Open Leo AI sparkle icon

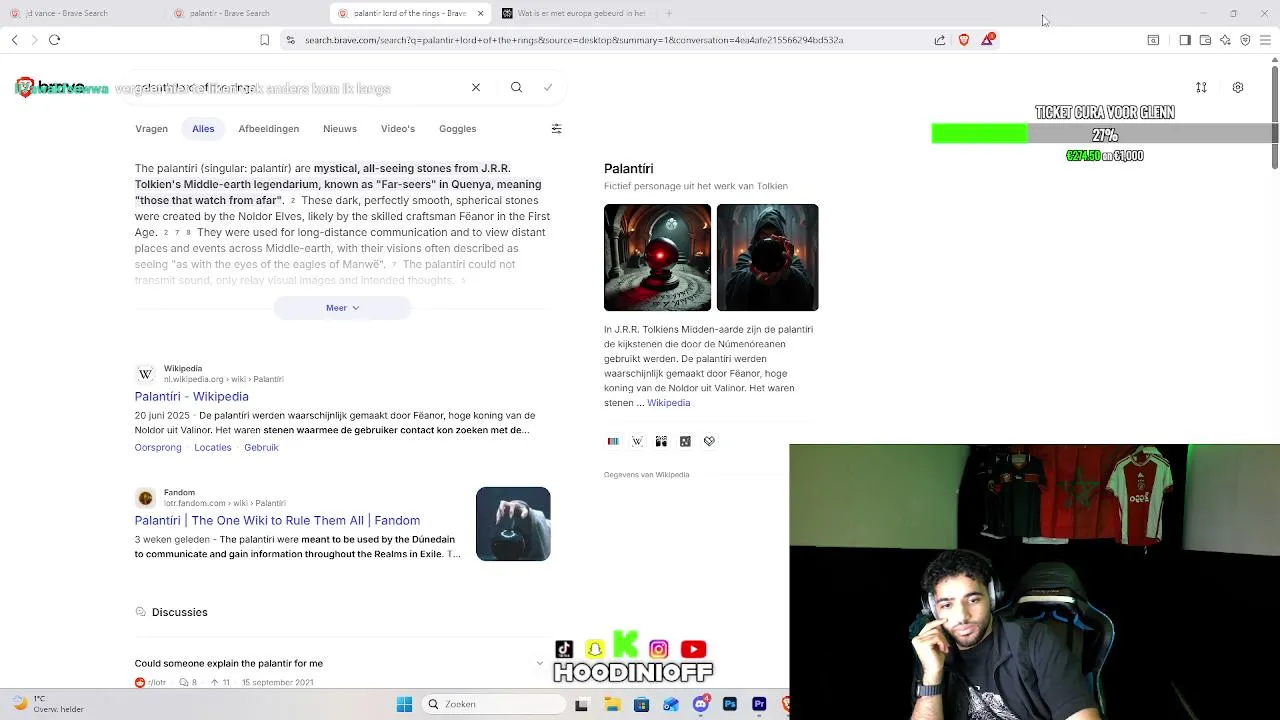(x=1225, y=40)
